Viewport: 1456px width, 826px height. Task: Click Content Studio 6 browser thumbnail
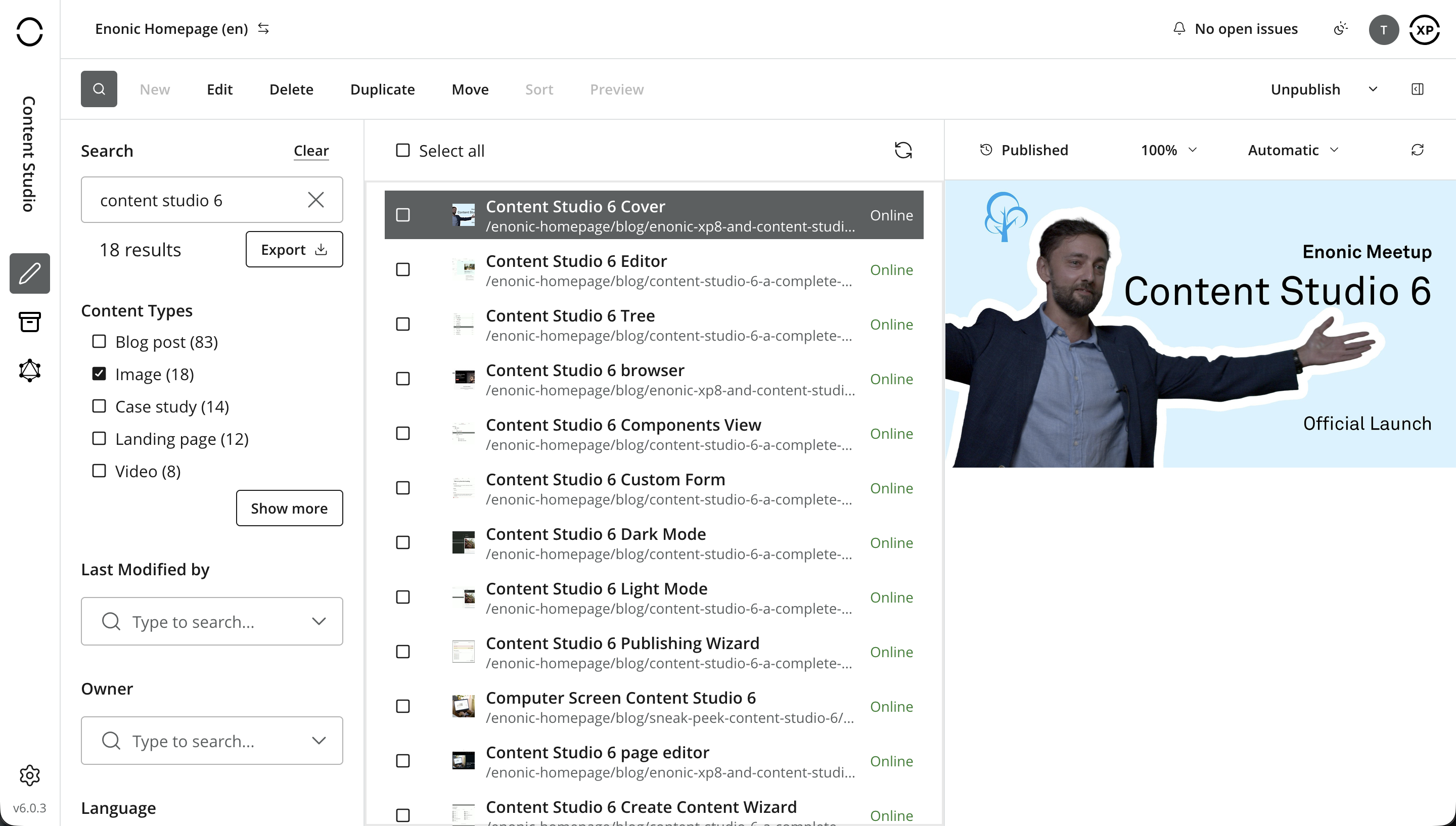pos(464,379)
